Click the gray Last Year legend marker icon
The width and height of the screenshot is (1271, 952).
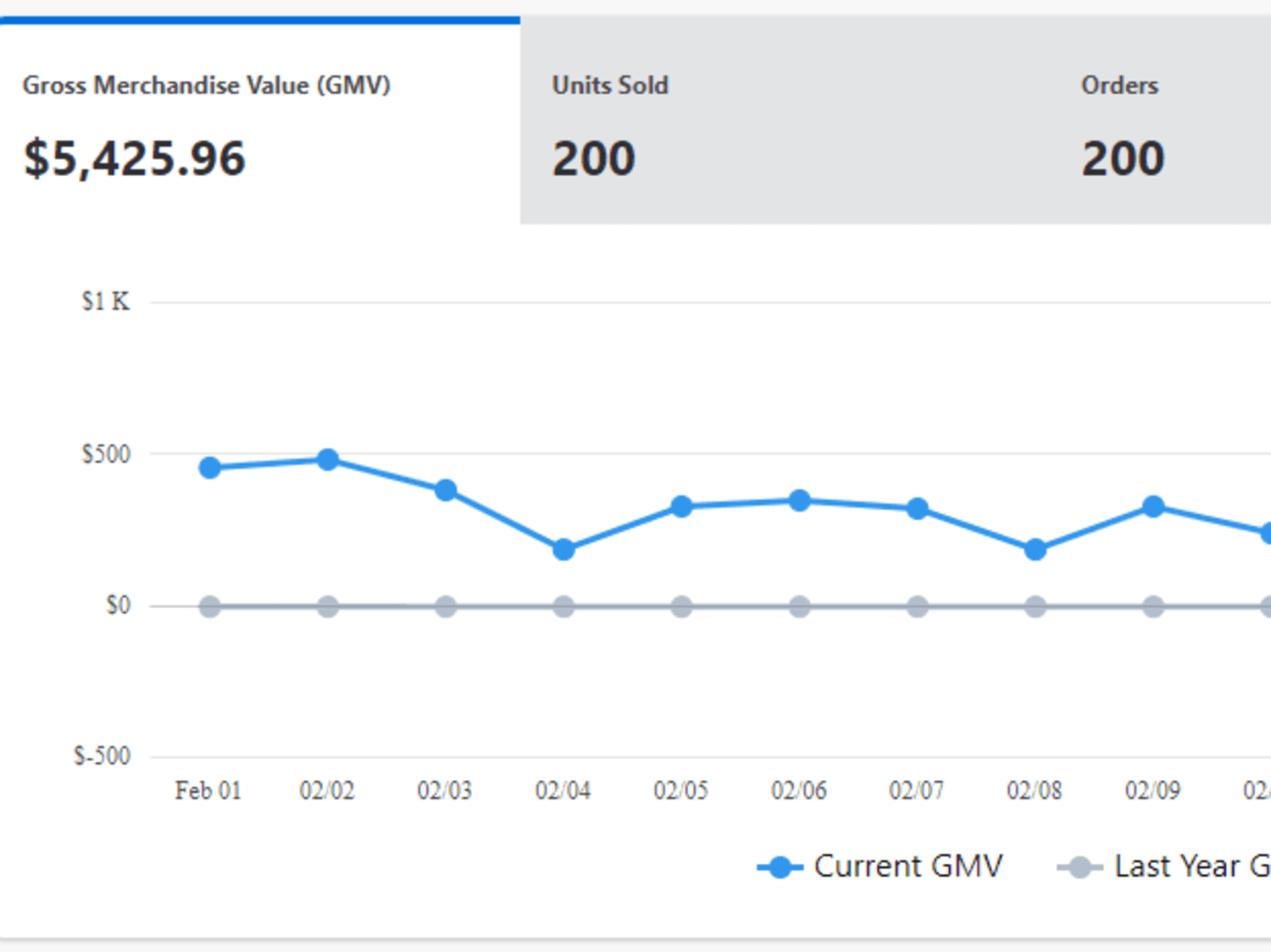[x=1080, y=867]
